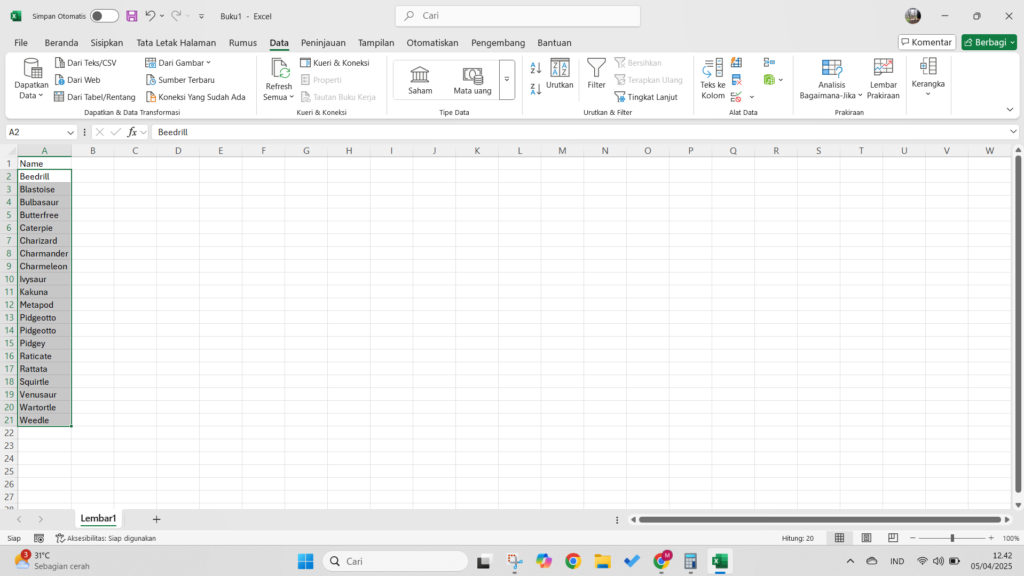Toggle the Filter funnel button
Image resolution: width=1024 pixels, height=576 pixels.
pyautogui.click(x=596, y=73)
